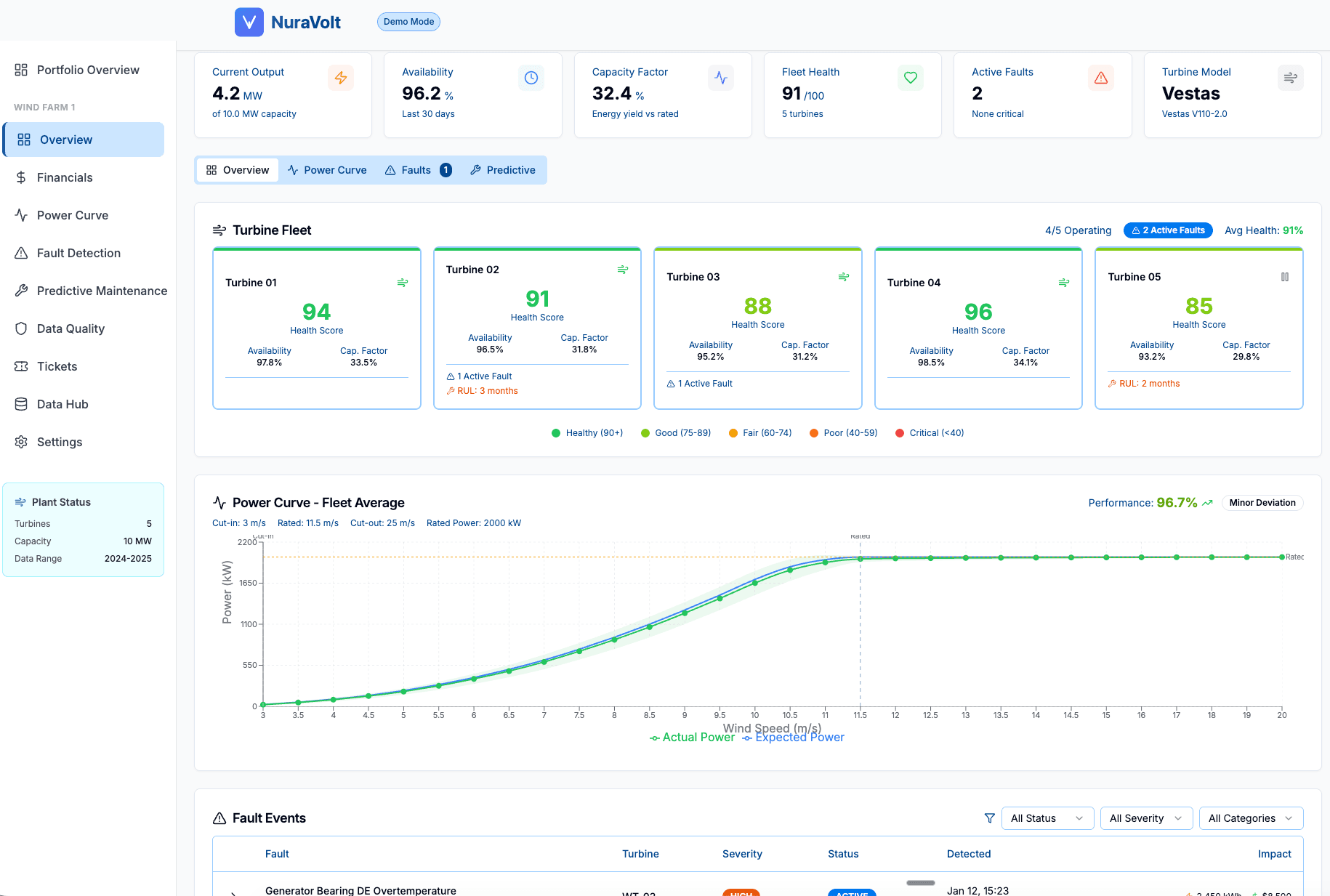The width and height of the screenshot is (1330, 896).
Task: Open Predictive Maintenance in the sidebar
Action: [x=84, y=291]
